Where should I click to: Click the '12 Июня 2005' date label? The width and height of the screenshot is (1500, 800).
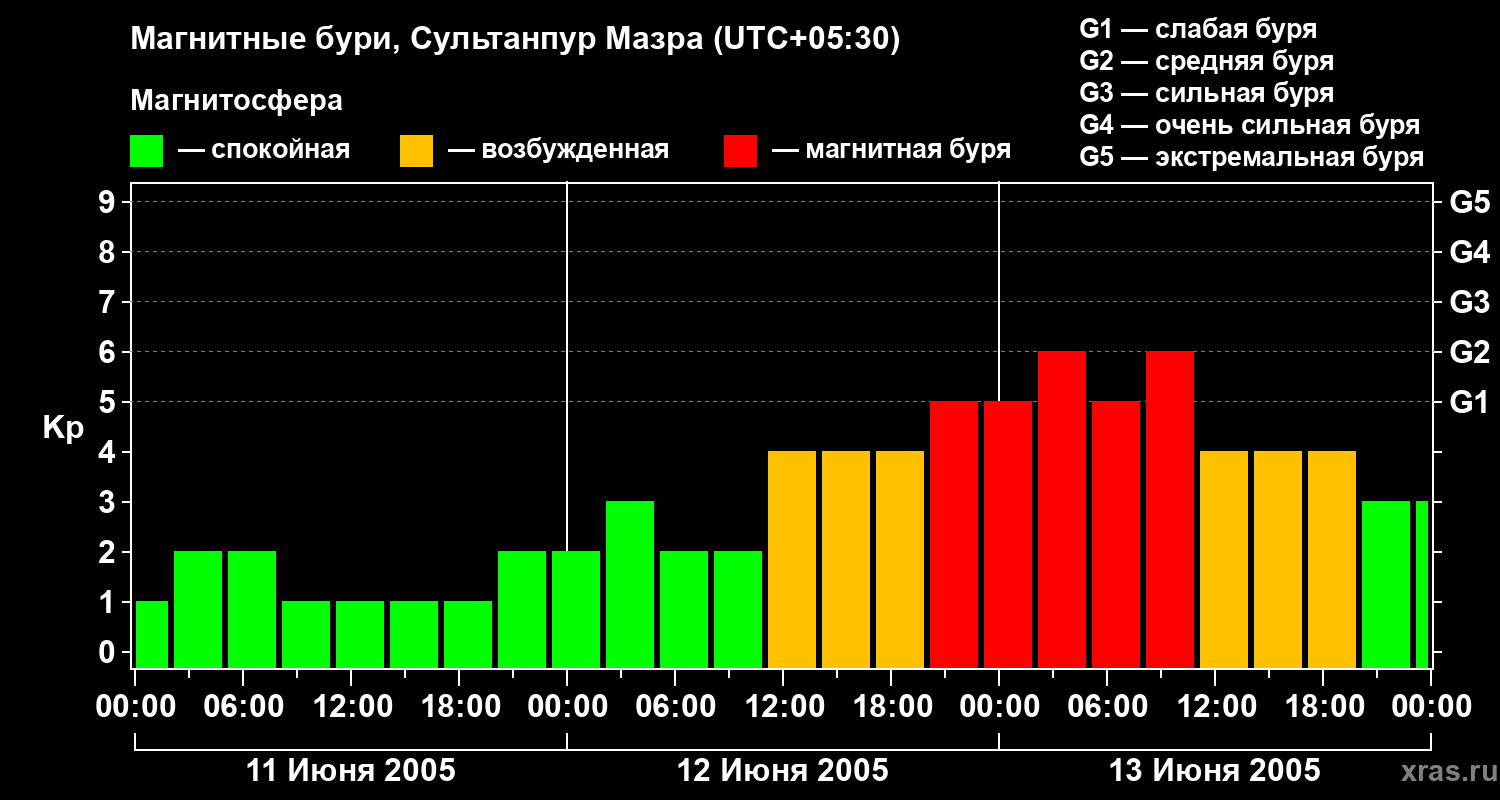coord(783,771)
